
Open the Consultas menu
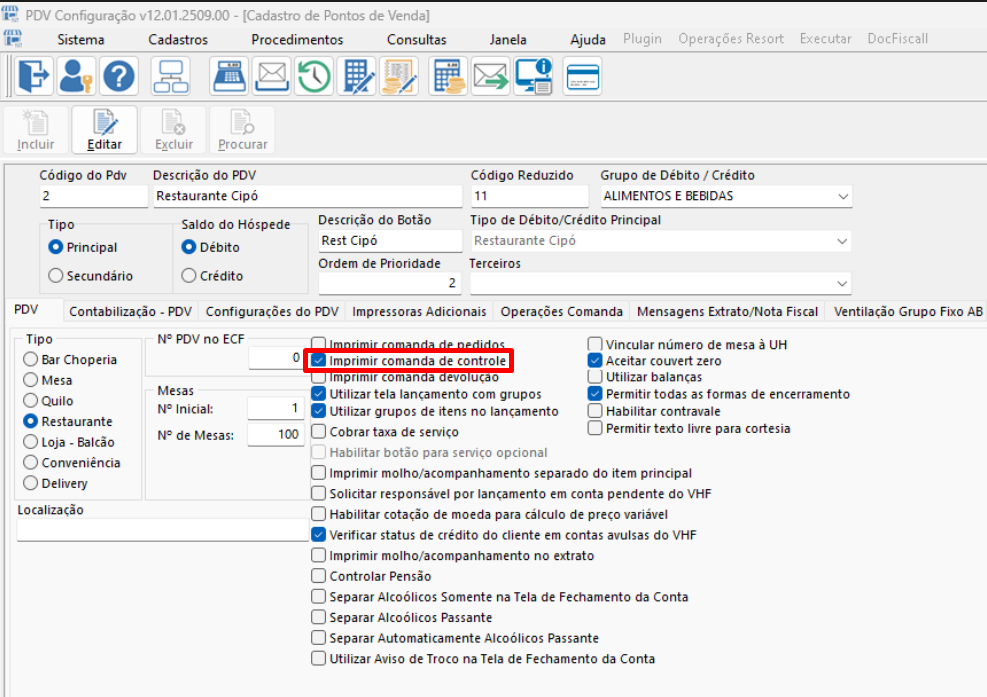[x=417, y=39]
